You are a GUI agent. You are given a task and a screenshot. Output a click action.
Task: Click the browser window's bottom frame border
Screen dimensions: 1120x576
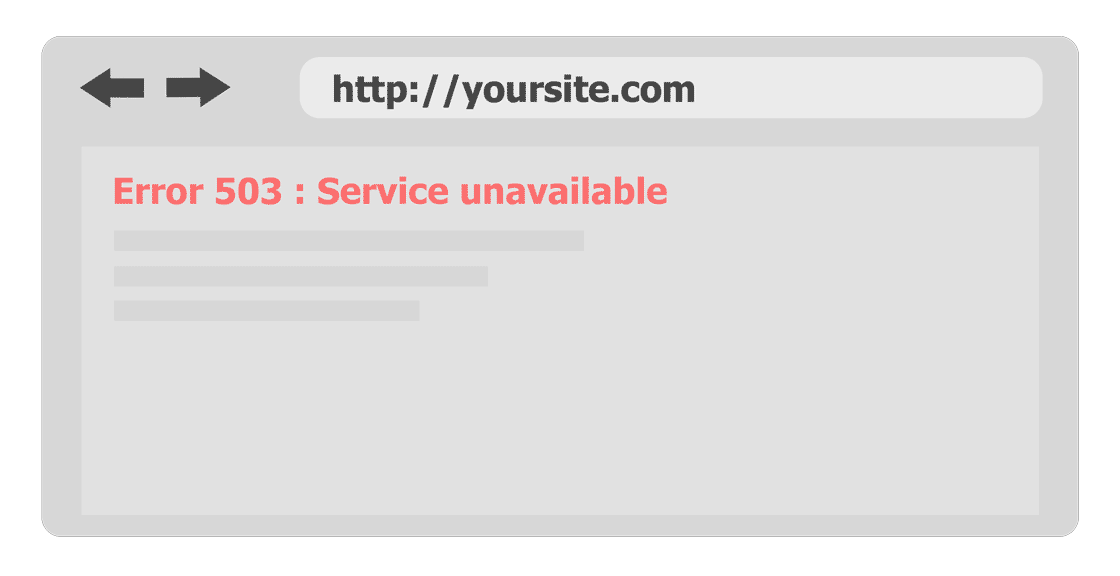click(560, 526)
